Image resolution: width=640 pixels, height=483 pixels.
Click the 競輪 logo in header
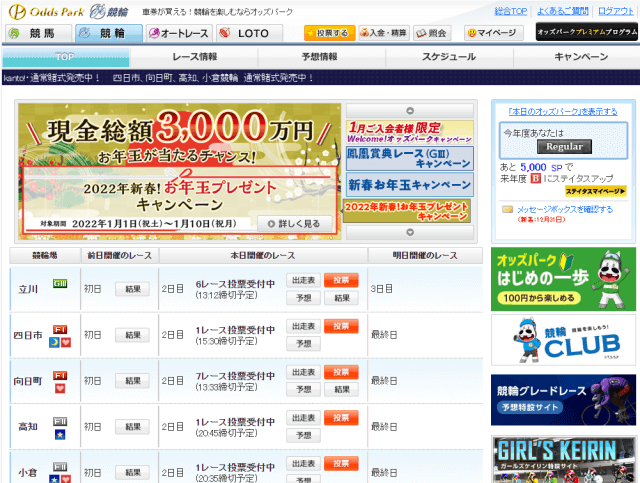tap(109, 12)
